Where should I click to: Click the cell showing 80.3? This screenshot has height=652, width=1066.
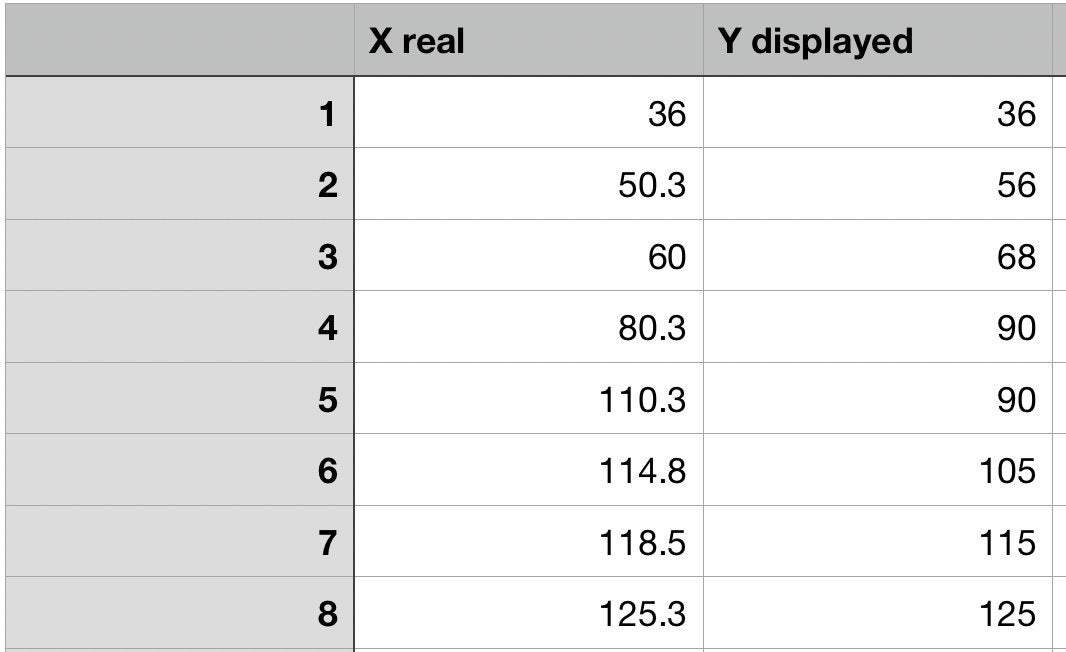[x=528, y=329]
